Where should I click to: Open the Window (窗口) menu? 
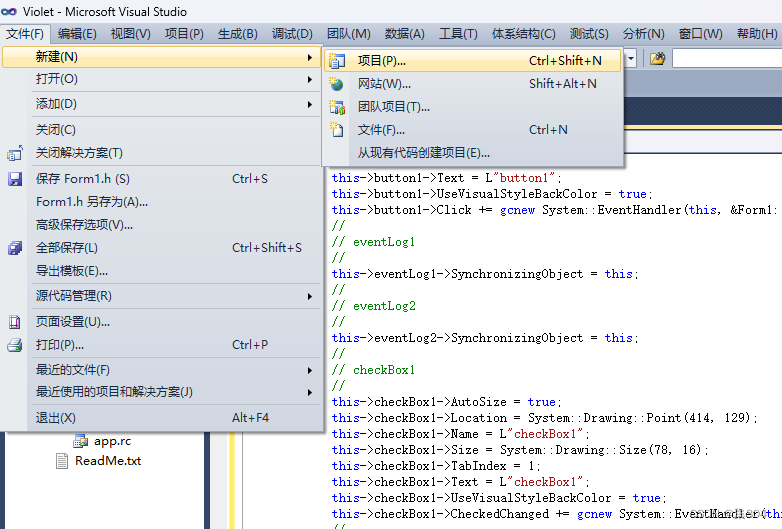tap(701, 34)
